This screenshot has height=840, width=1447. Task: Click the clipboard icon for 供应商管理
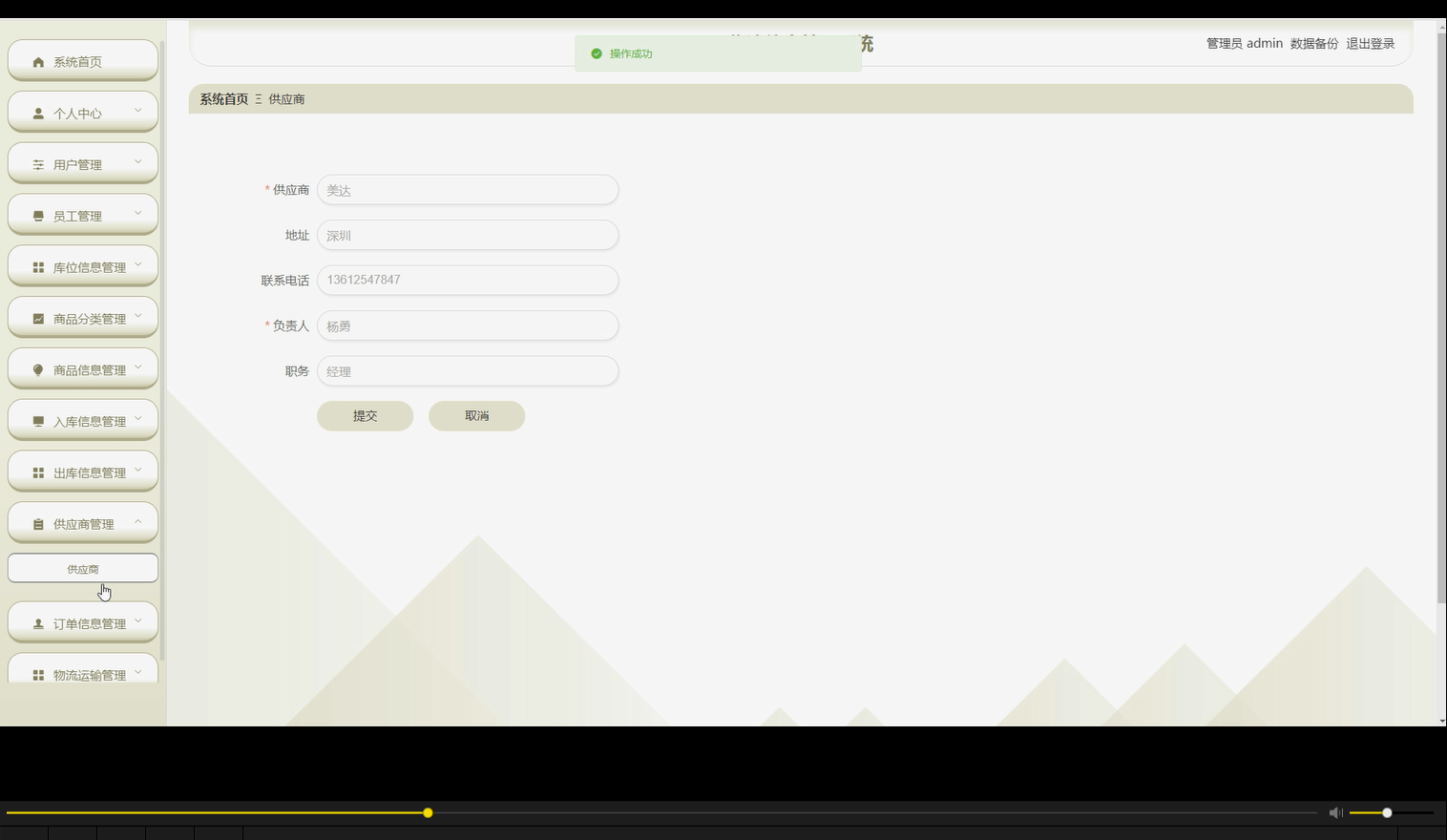tap(37, 523)
